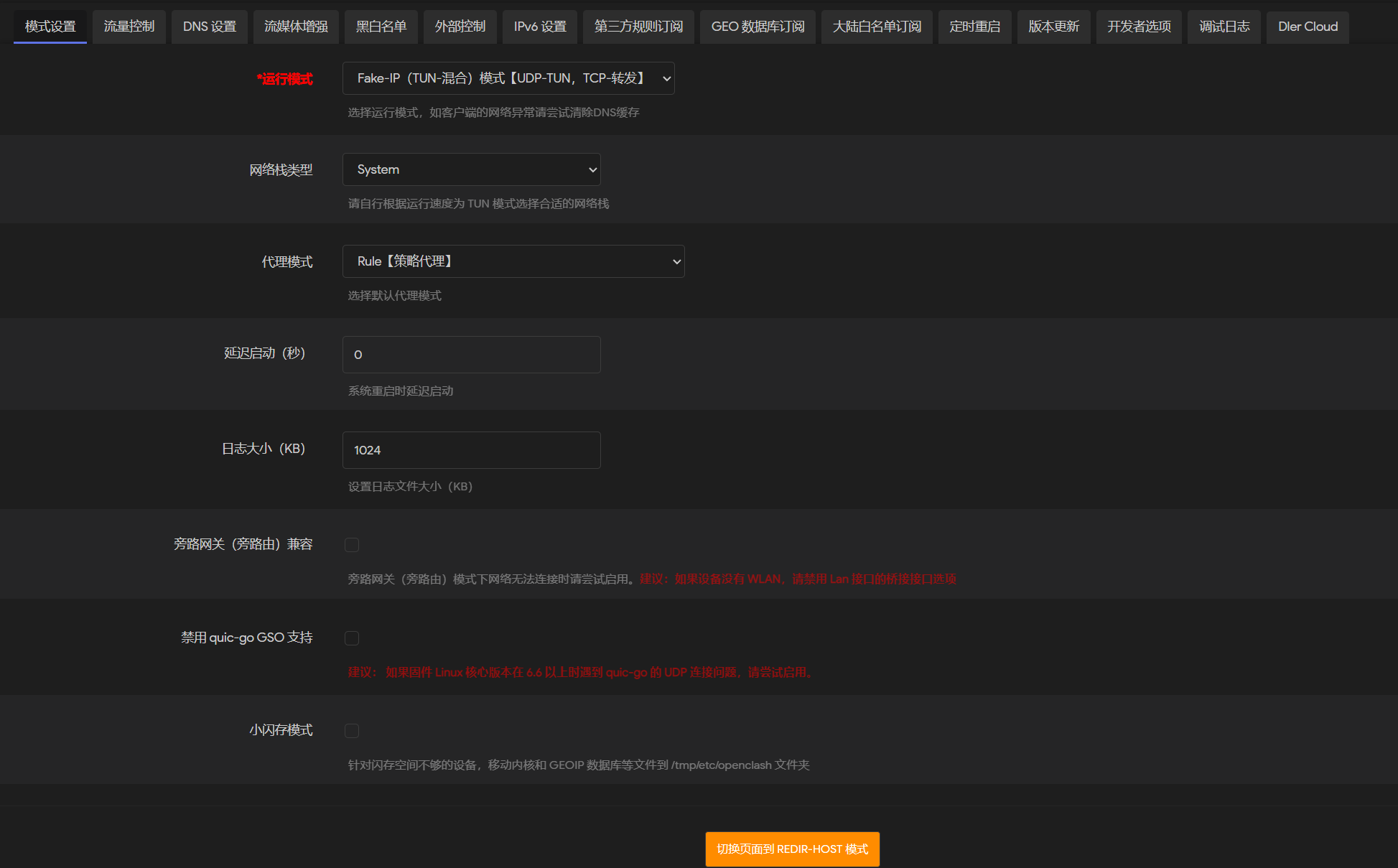Open the Dler Cloud tab

pyautogui.click(x=1308, y=27)
